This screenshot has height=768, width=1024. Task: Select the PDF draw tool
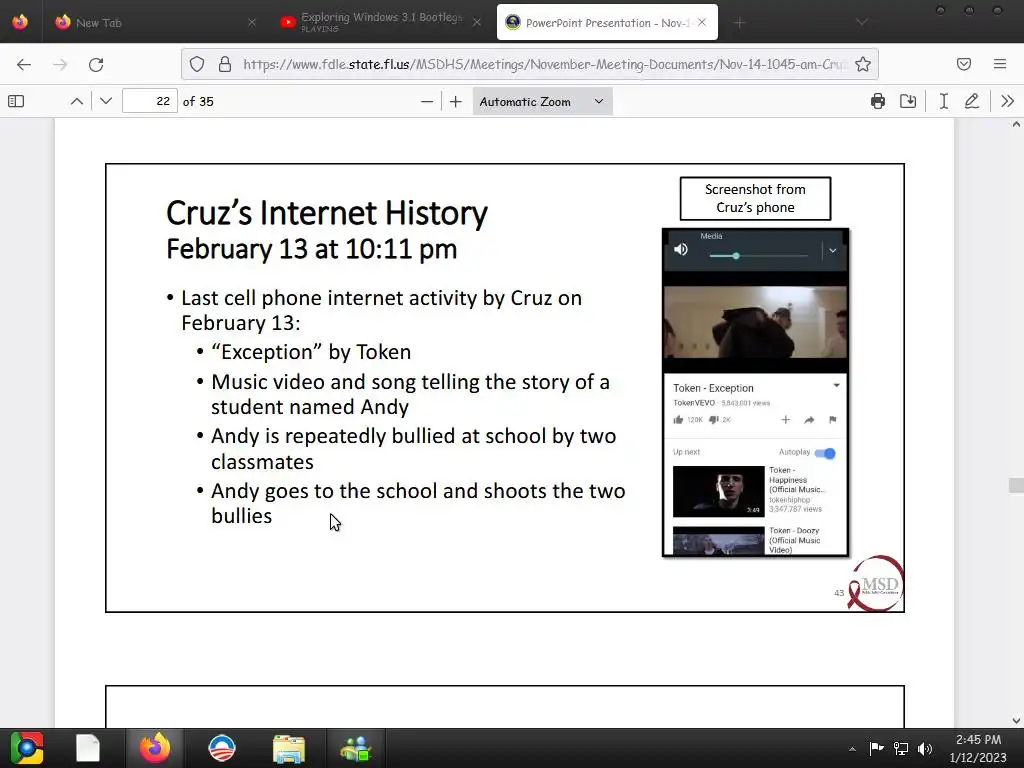tap(972, 101)
